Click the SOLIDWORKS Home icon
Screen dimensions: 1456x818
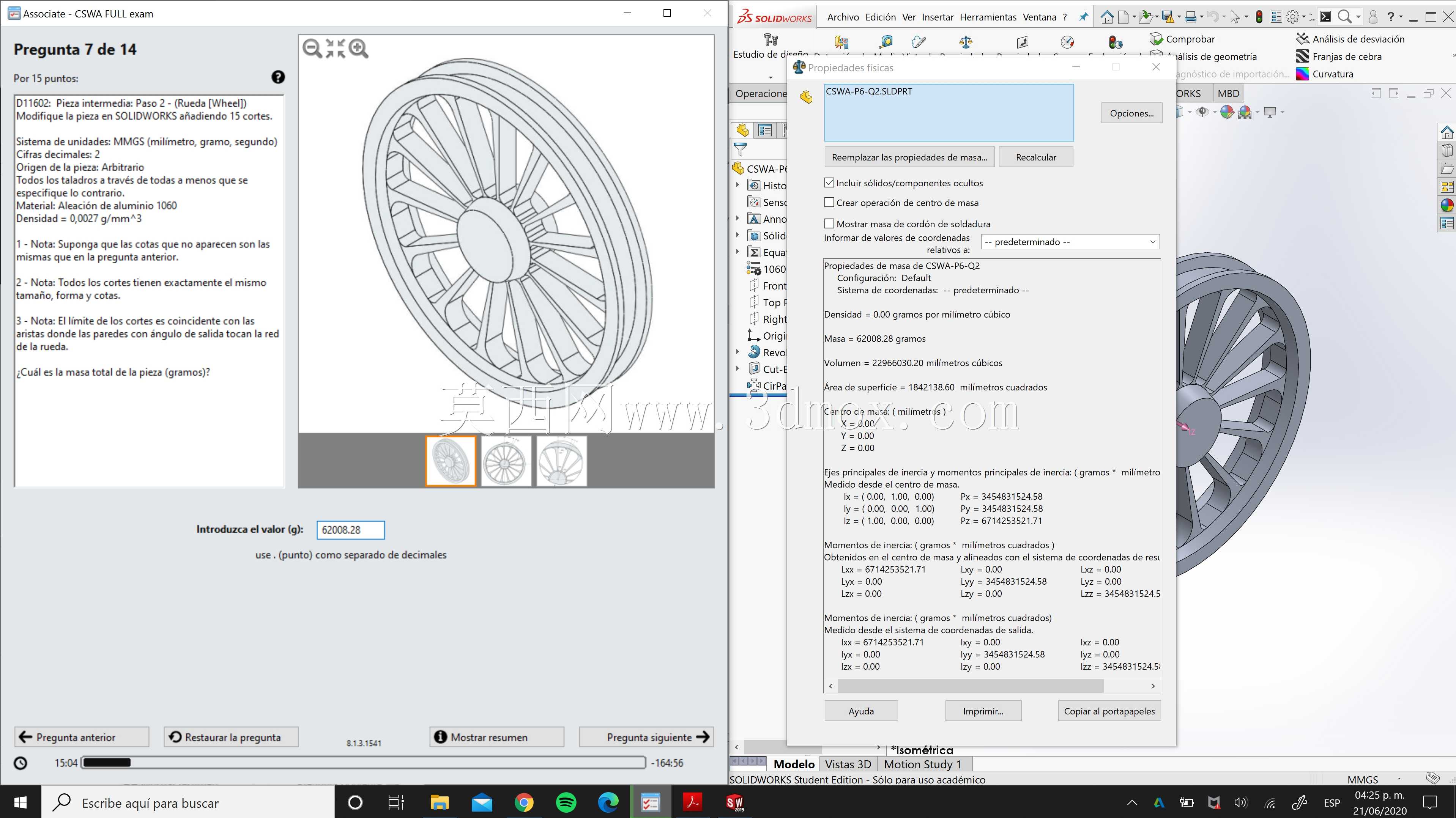coord(1107,17)
